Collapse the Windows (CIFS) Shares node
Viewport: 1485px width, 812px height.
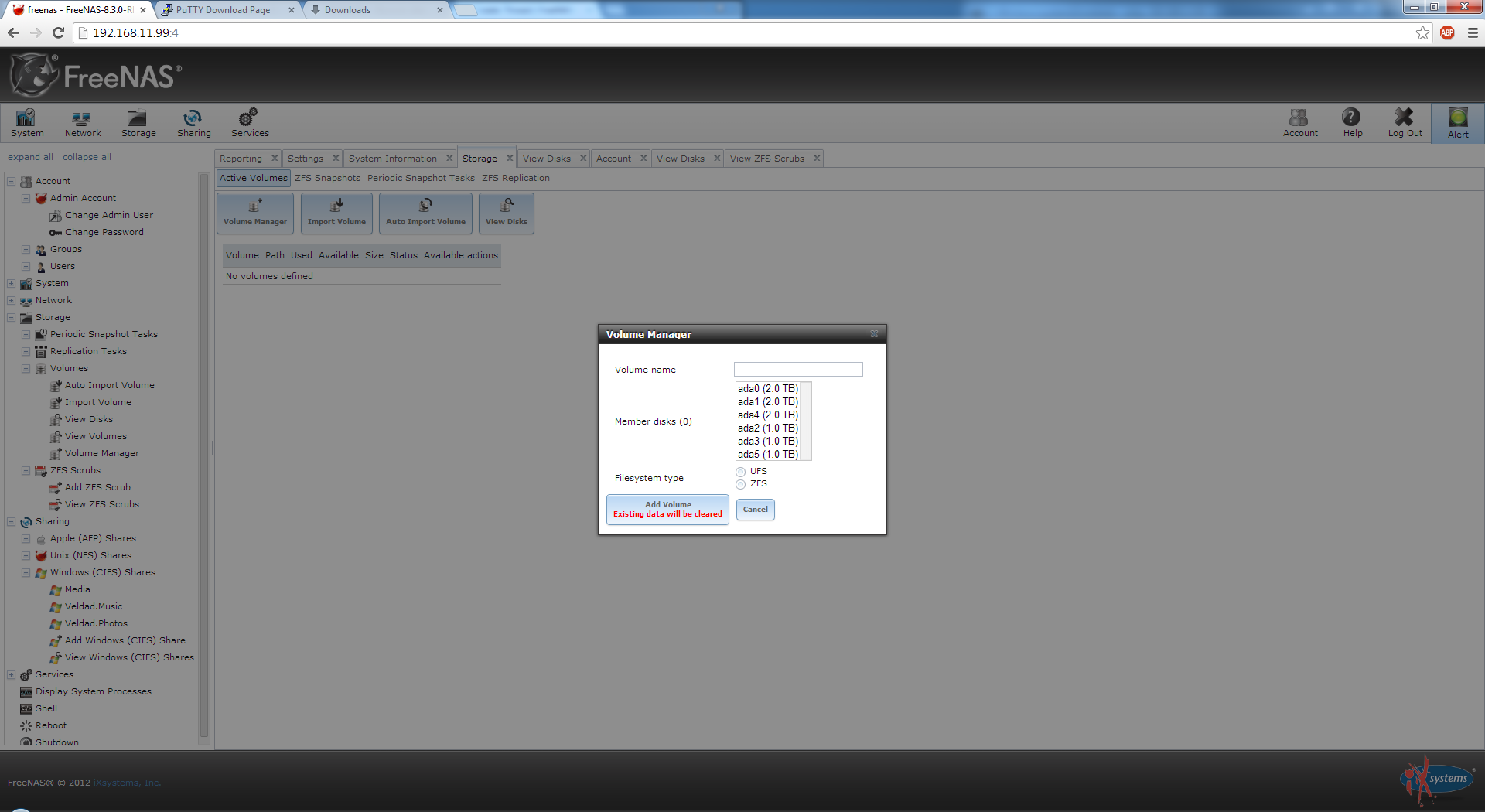pos(26,572)
